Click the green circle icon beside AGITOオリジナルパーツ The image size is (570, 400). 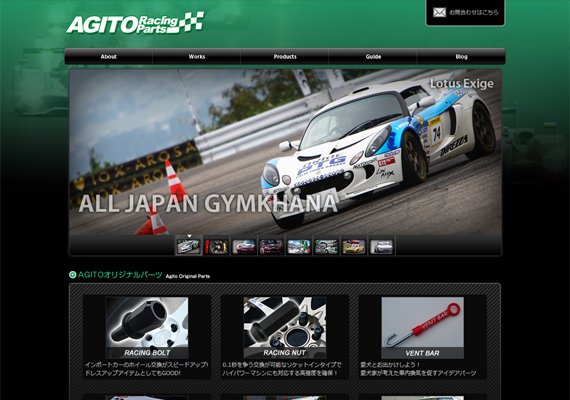(73, 275)
